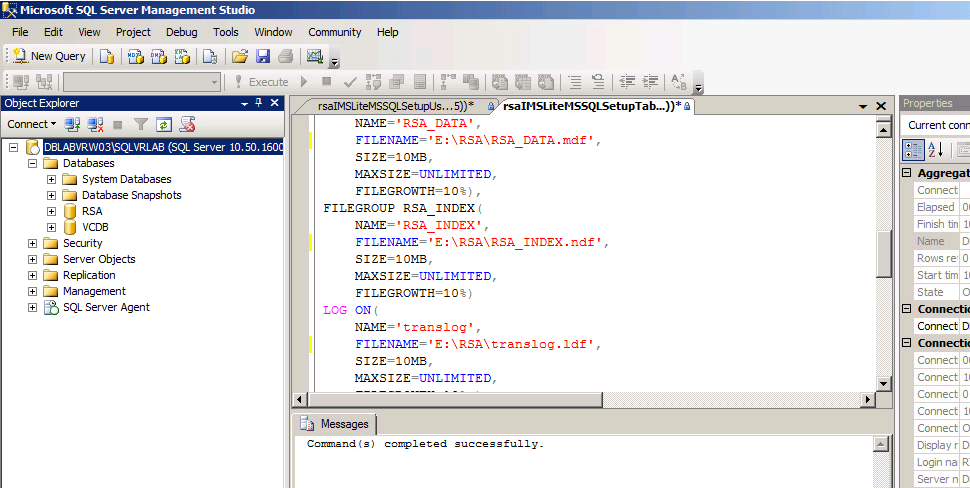Click the editor vertical scrollbar thumb
Viewport: 970px width, 488px height.
coord(885,253)
